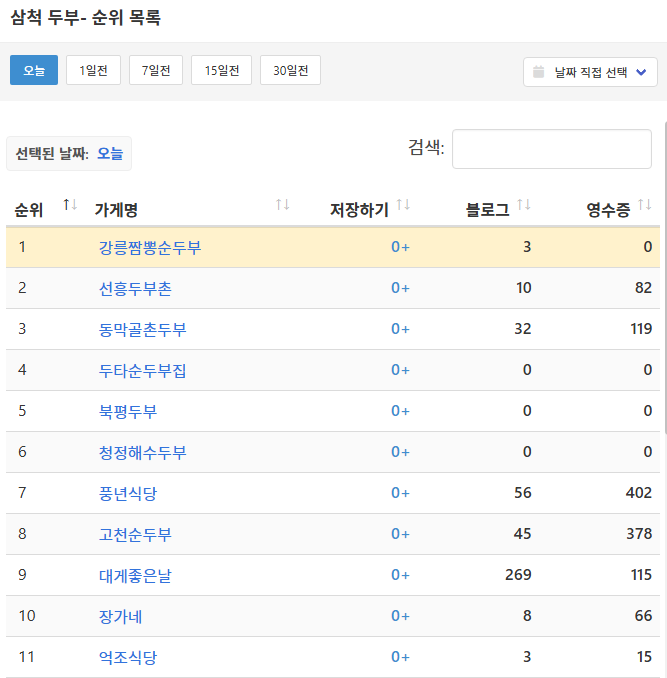This screenshot has height=678, width=667.
Task: Focus the 검색 search input field
Action: [552, 149]
